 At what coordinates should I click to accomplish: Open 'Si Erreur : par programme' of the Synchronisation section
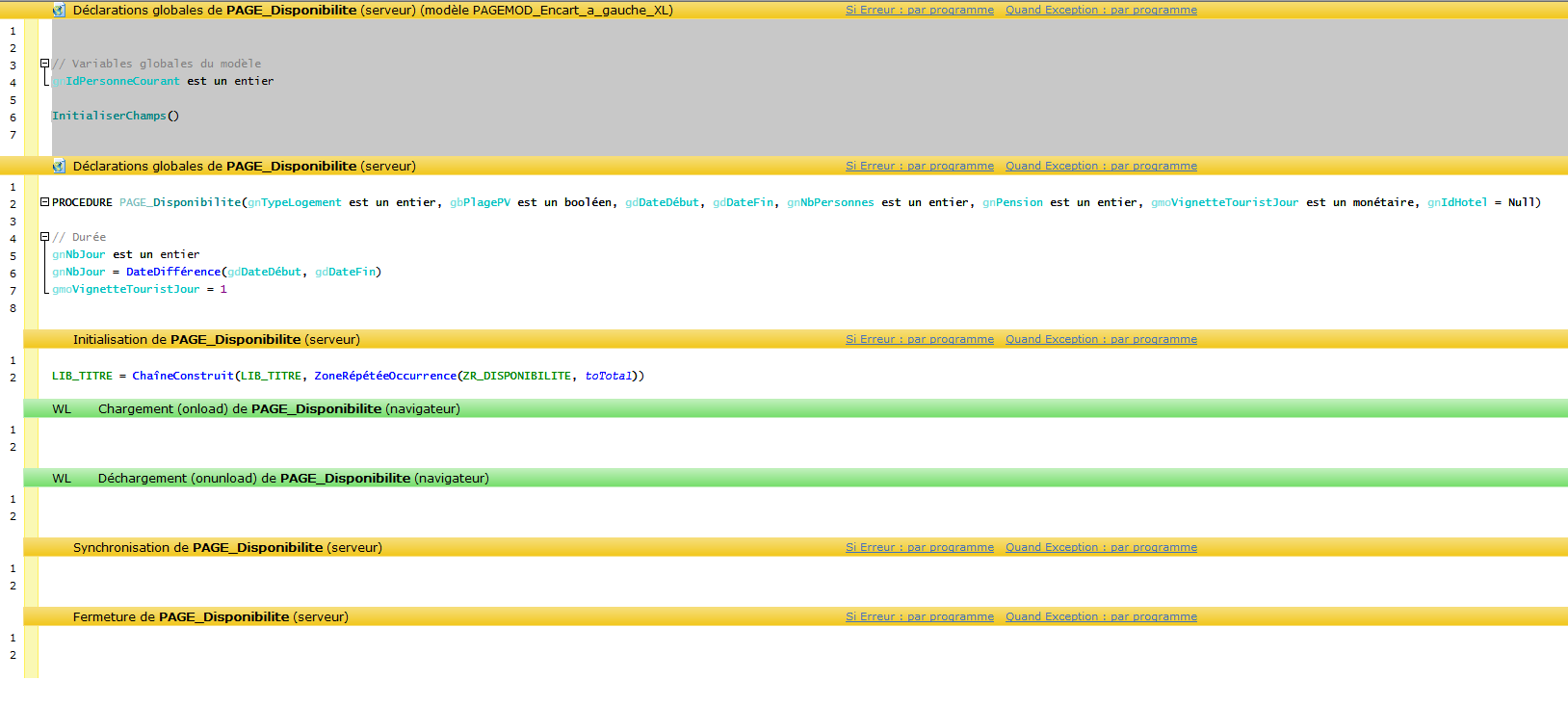[x=920, y=547]
